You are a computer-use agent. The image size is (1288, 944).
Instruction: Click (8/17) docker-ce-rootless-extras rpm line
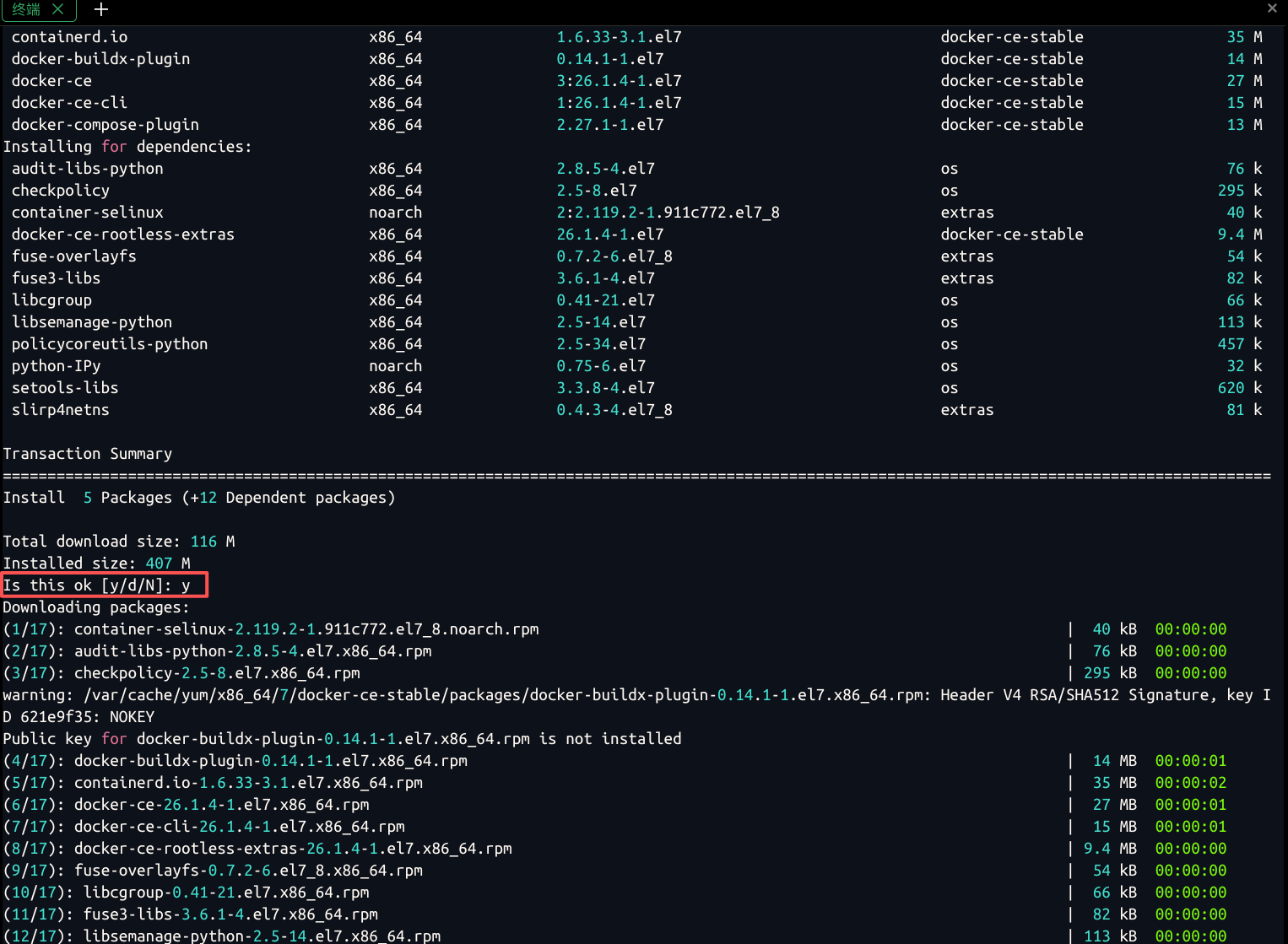click(x=614, y=849)
